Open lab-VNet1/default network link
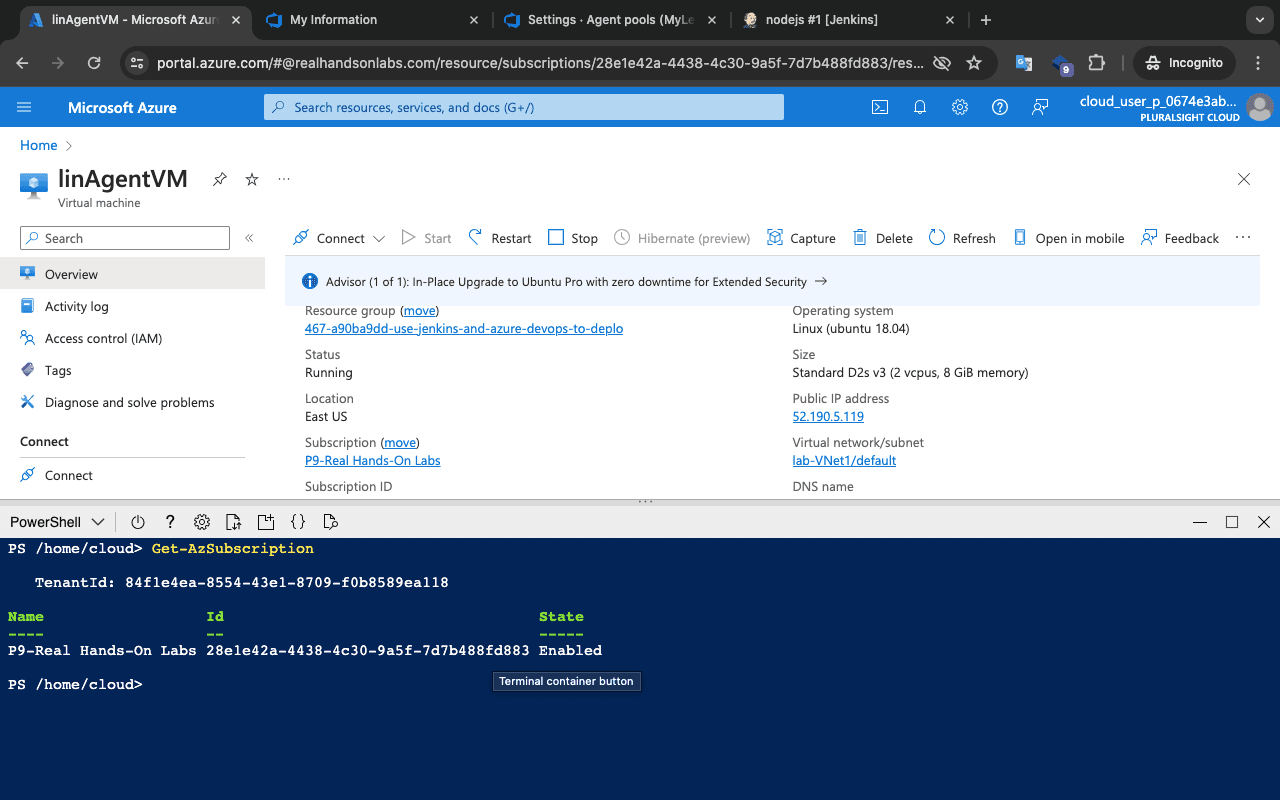 coord(844,460)
